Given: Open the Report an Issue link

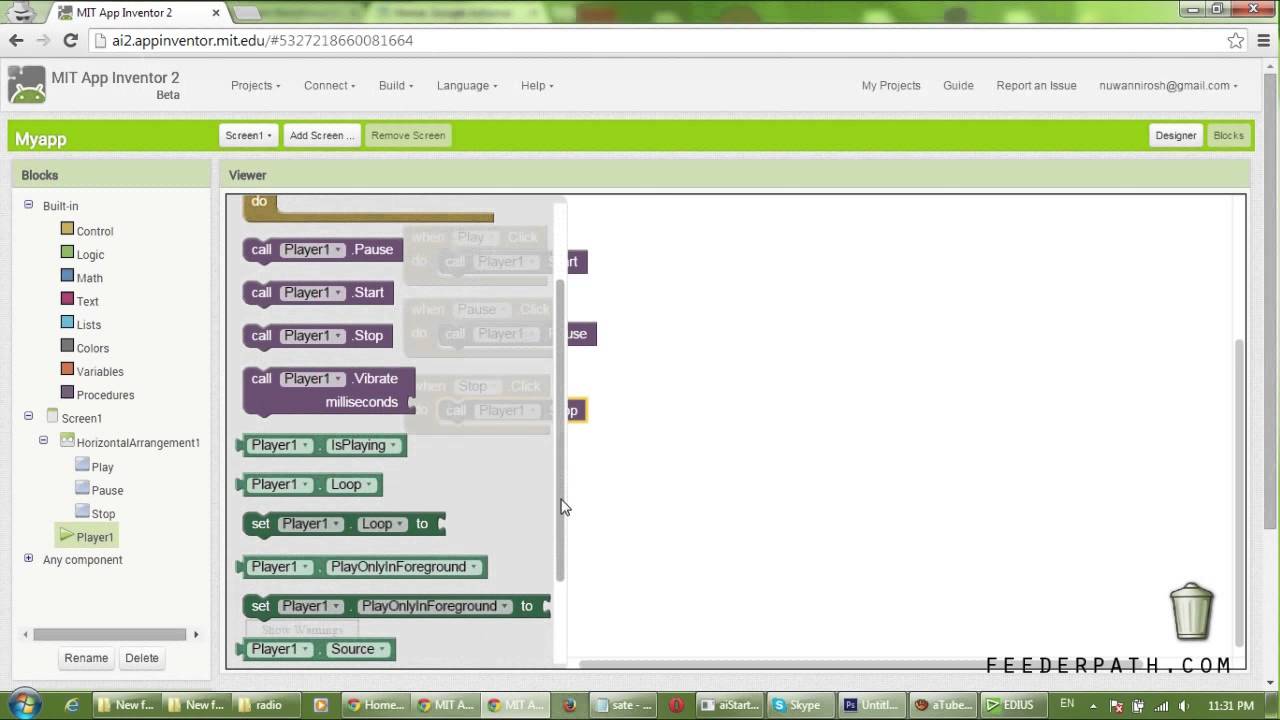Looking at the screenshot, I should [1036, 85].
